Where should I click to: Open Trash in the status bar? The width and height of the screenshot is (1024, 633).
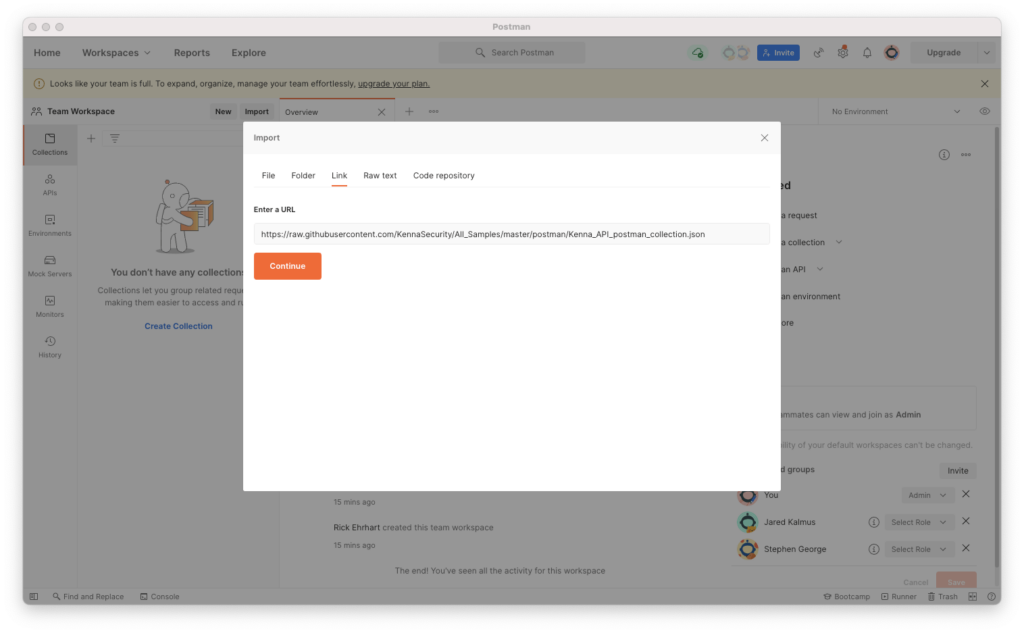(942, 597)
